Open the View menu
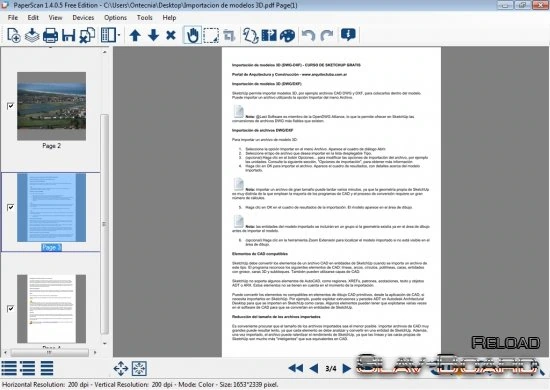Image resolution: width=550 pixels, height=390 pixels. click(55, 18)
